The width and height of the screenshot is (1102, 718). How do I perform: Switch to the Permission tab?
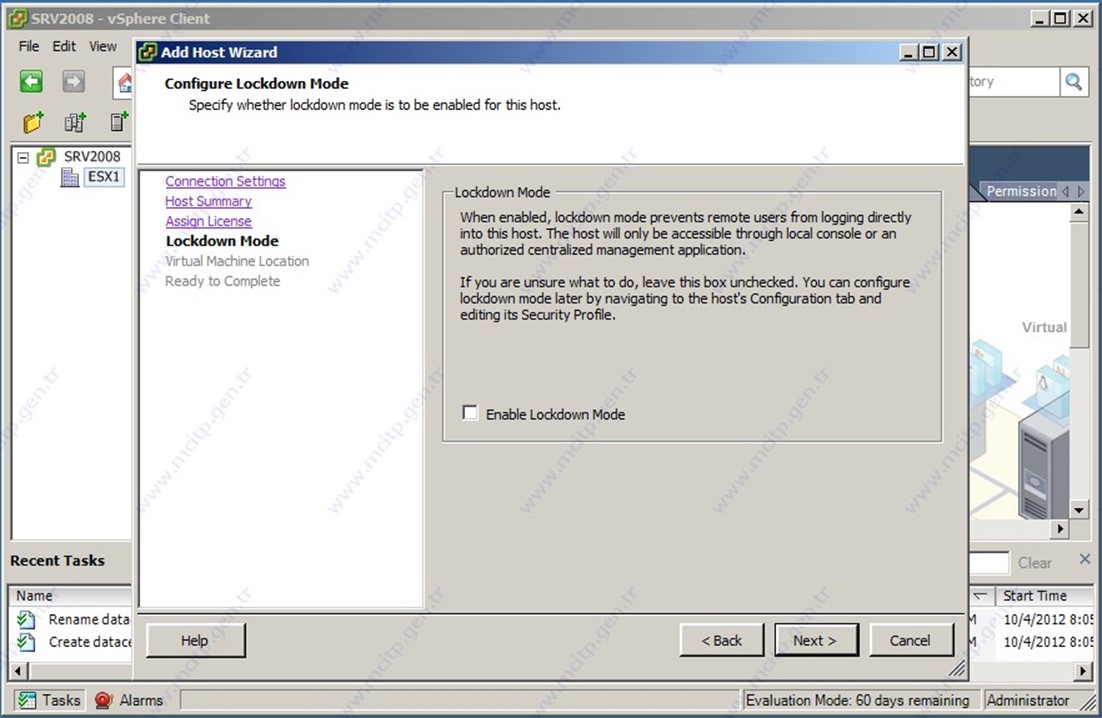1020,191
